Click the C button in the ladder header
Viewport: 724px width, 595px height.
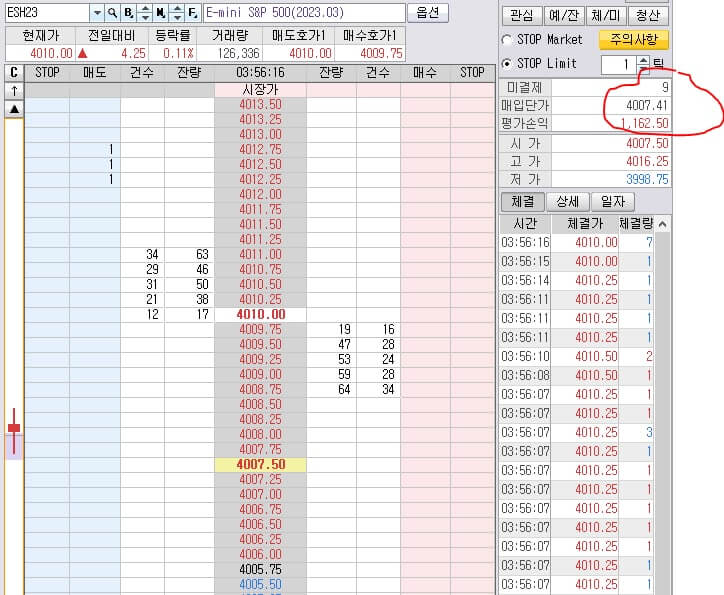(x=14, y=72)
